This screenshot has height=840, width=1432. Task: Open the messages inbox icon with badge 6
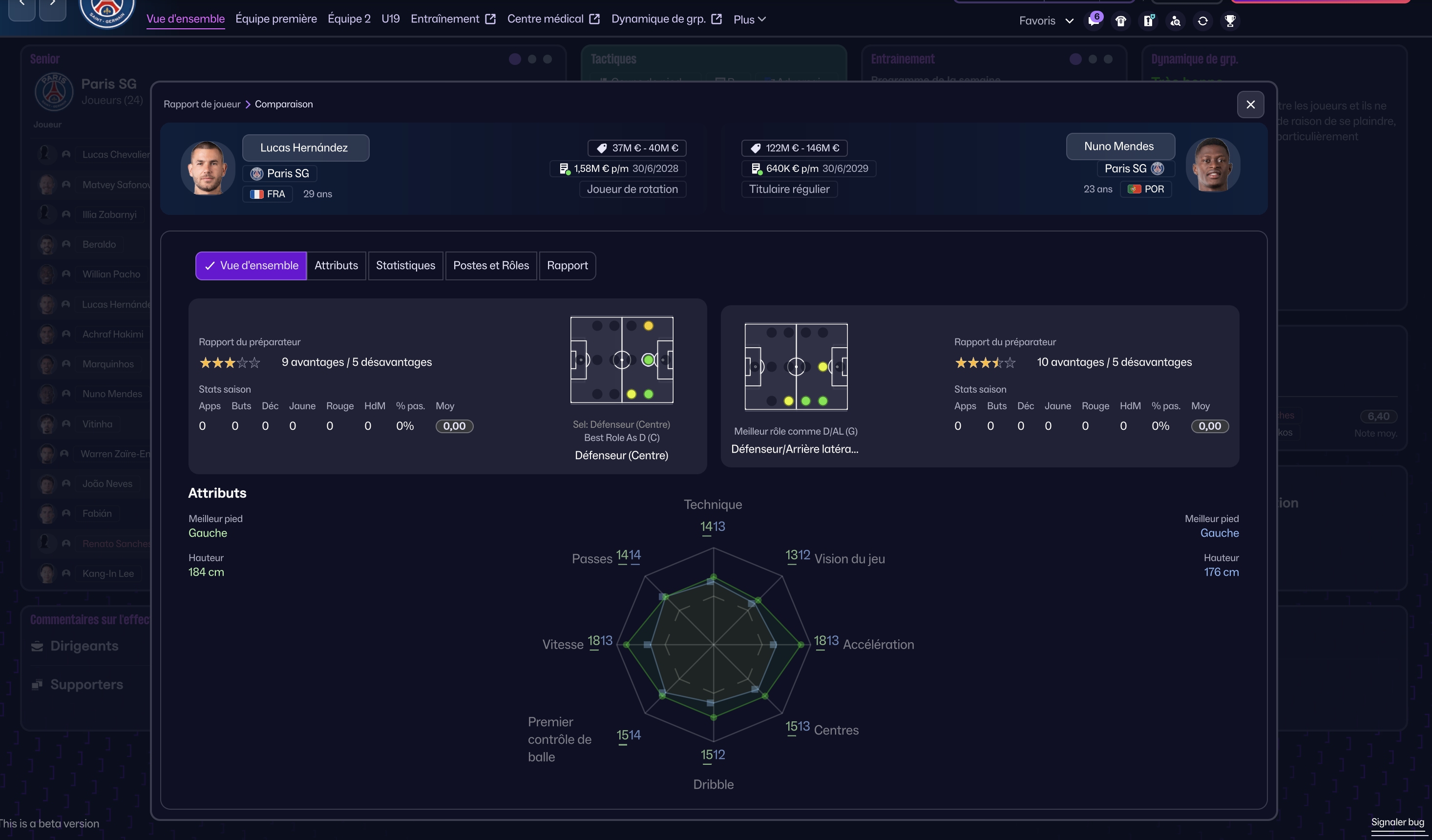pyautogui.click(x=1094, y=21)
